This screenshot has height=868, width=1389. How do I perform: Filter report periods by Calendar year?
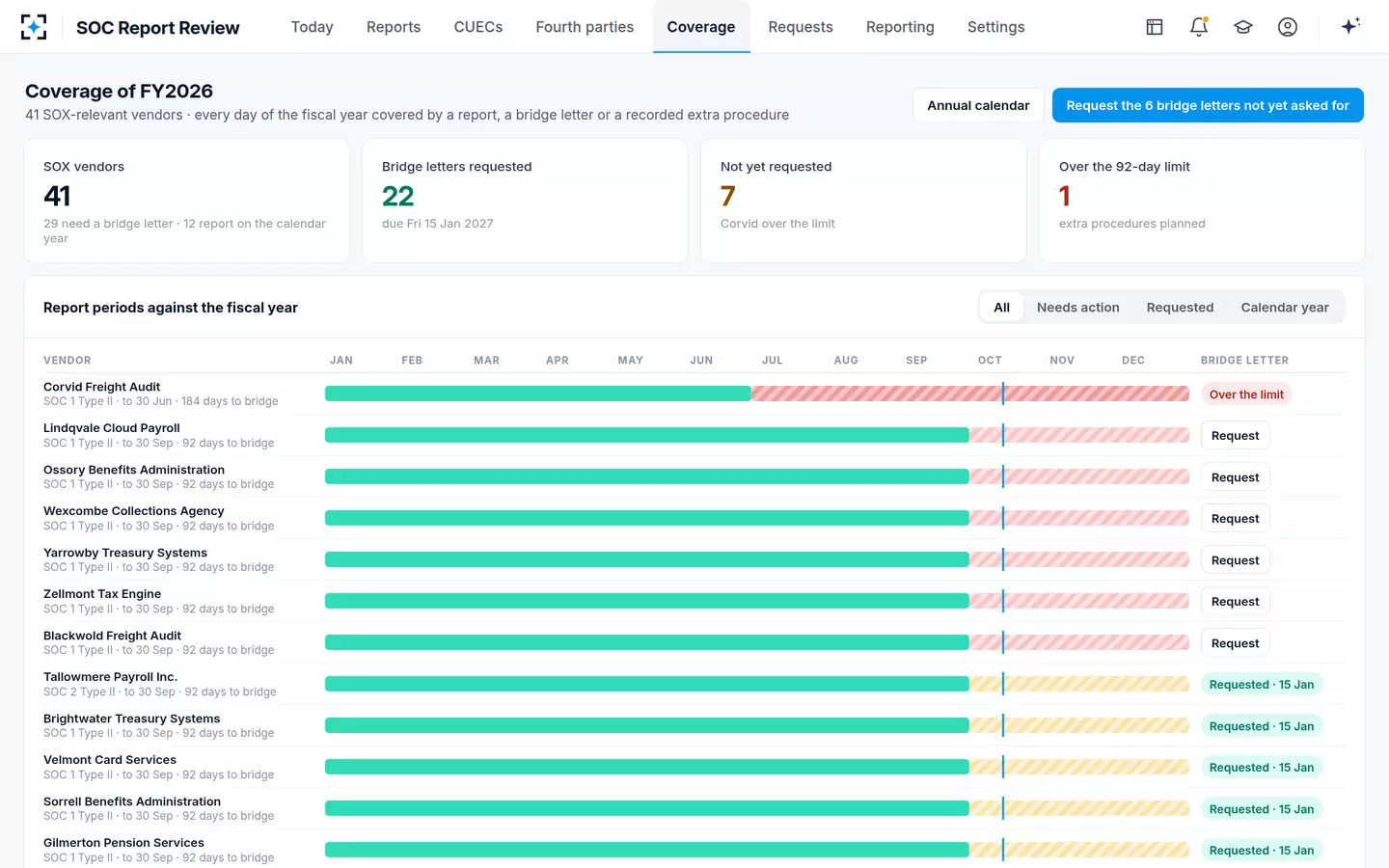1285,308
